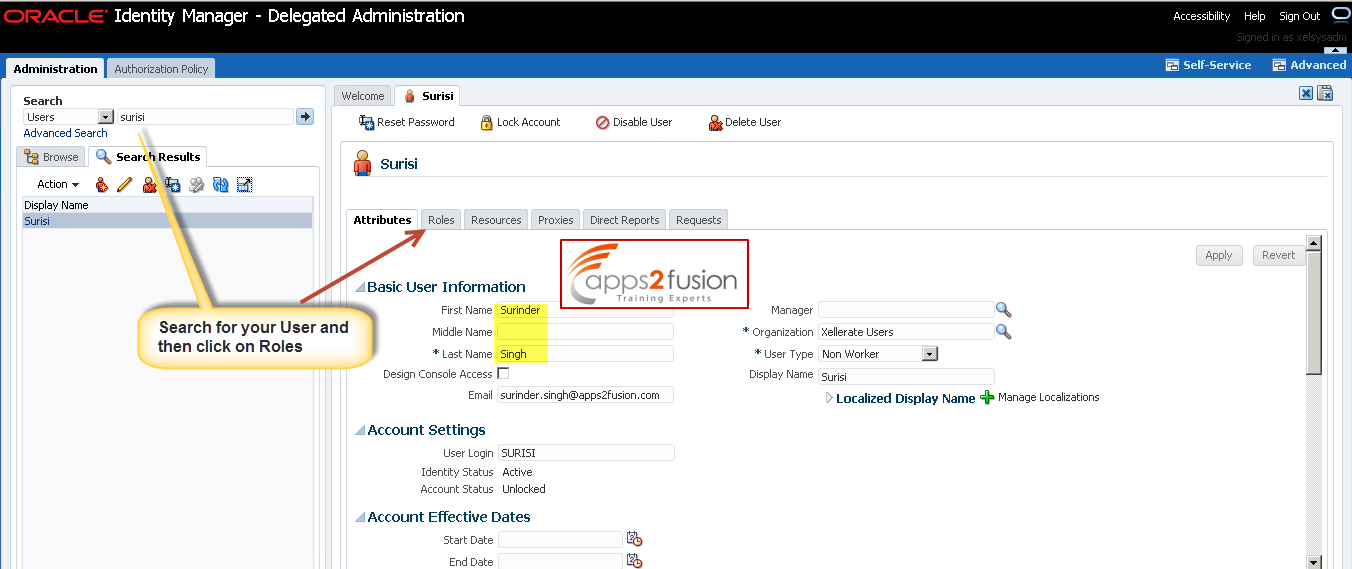Viewport: 1352px width, 569px height.
Task: Click the close all tabs icon
Action: click(1325, 93)
